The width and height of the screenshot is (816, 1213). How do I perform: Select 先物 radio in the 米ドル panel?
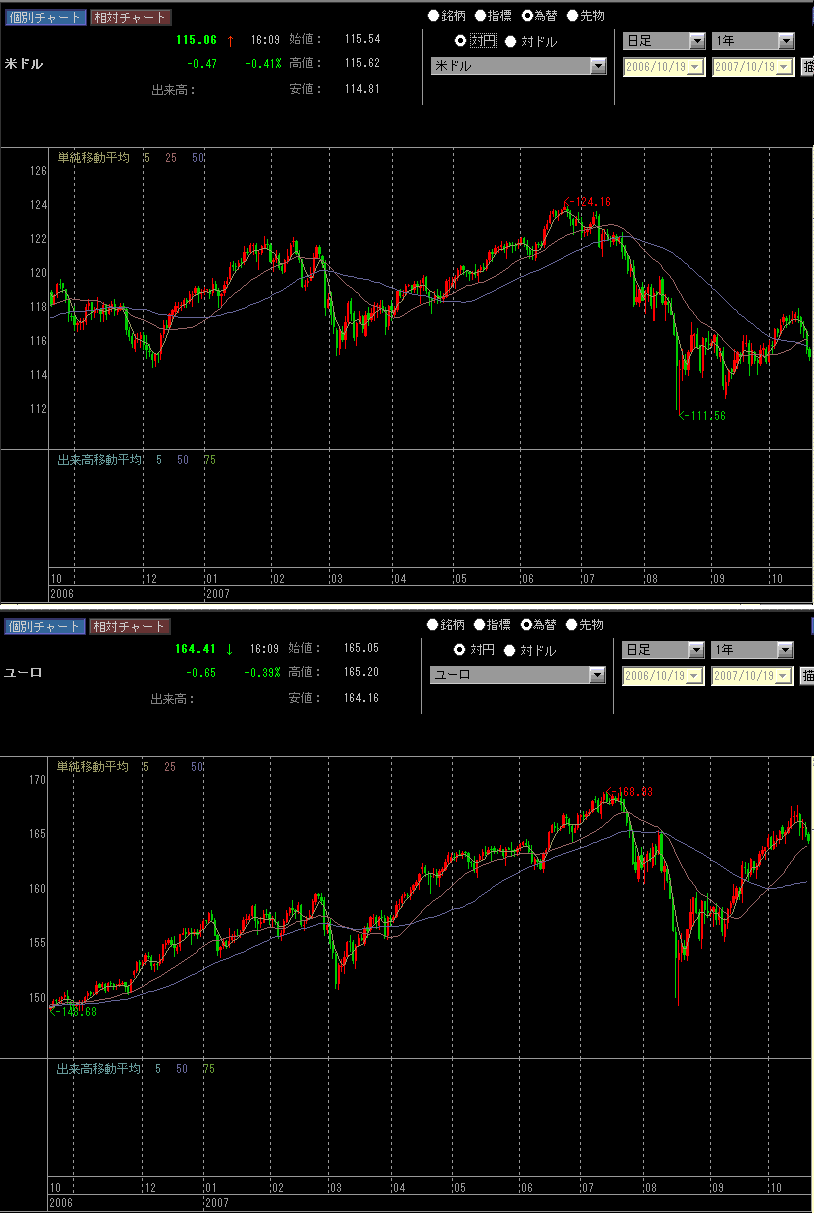coord(572,16)
